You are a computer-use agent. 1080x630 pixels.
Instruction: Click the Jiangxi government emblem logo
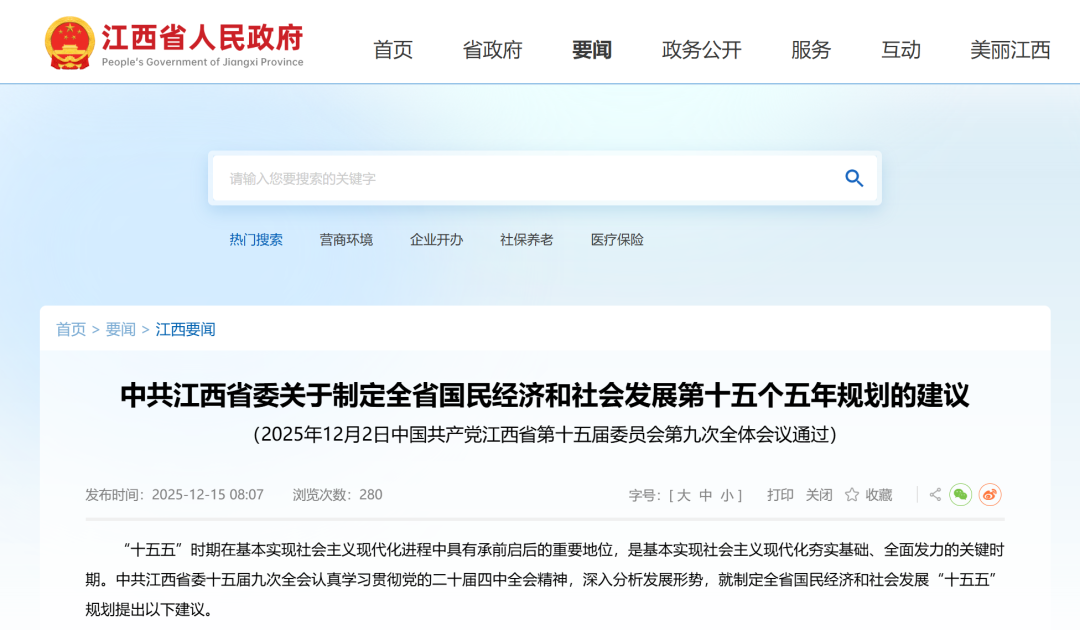[69, 43]
